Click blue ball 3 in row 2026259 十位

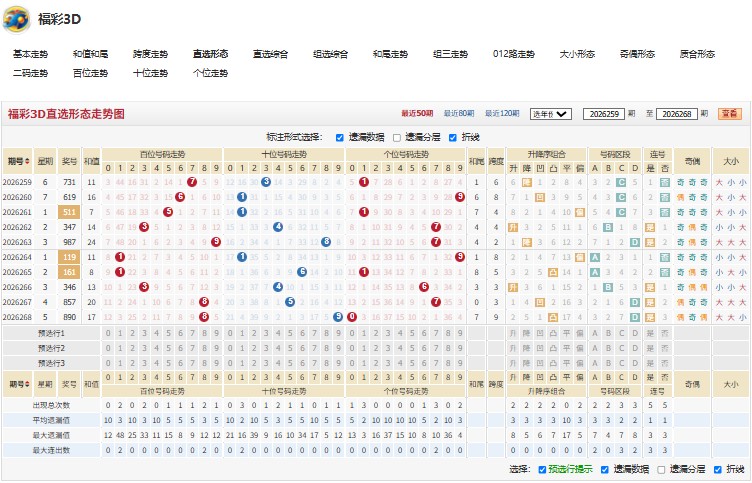(266, 182)
